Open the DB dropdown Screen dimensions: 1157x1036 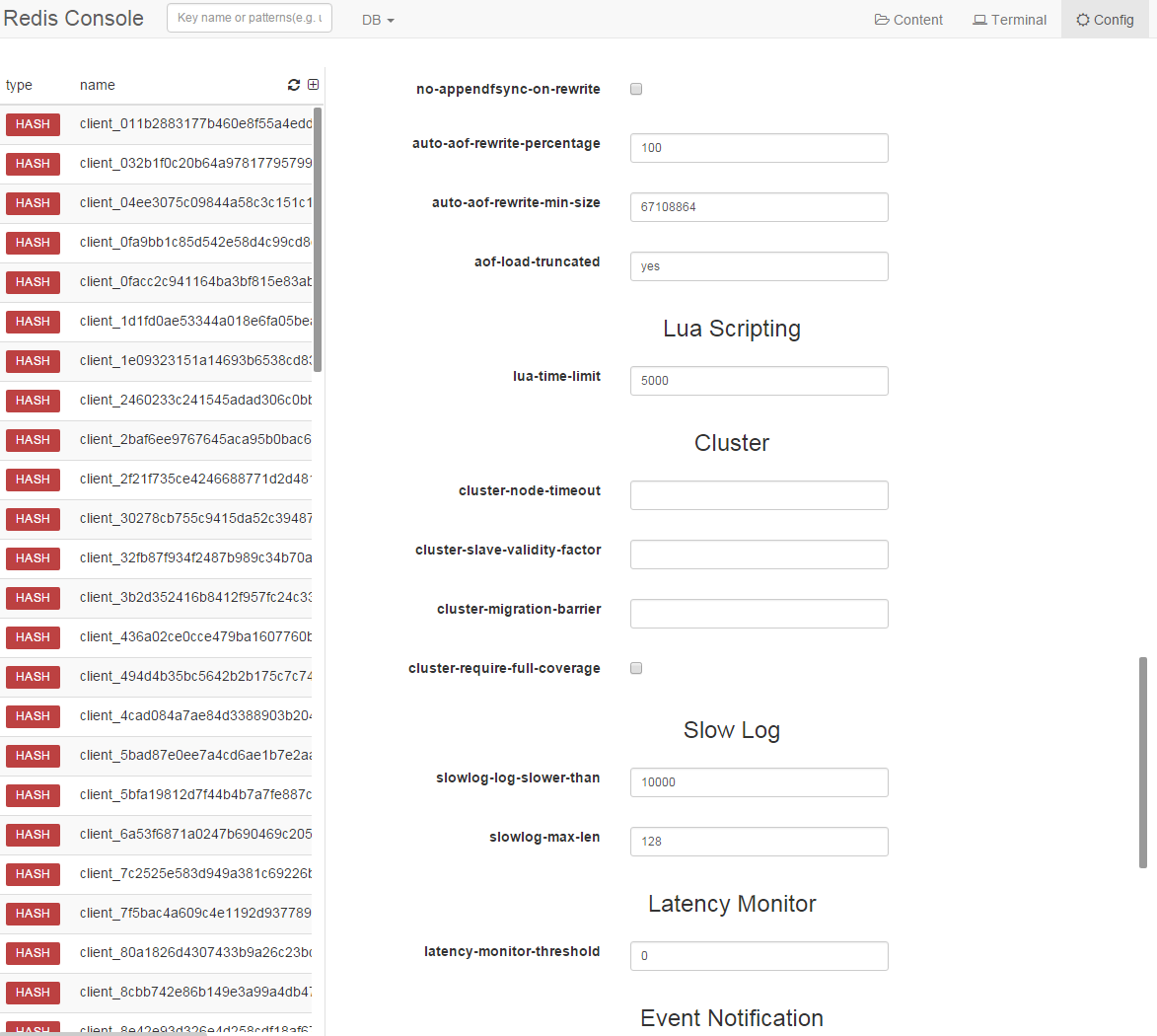click(x=378, y=20)
